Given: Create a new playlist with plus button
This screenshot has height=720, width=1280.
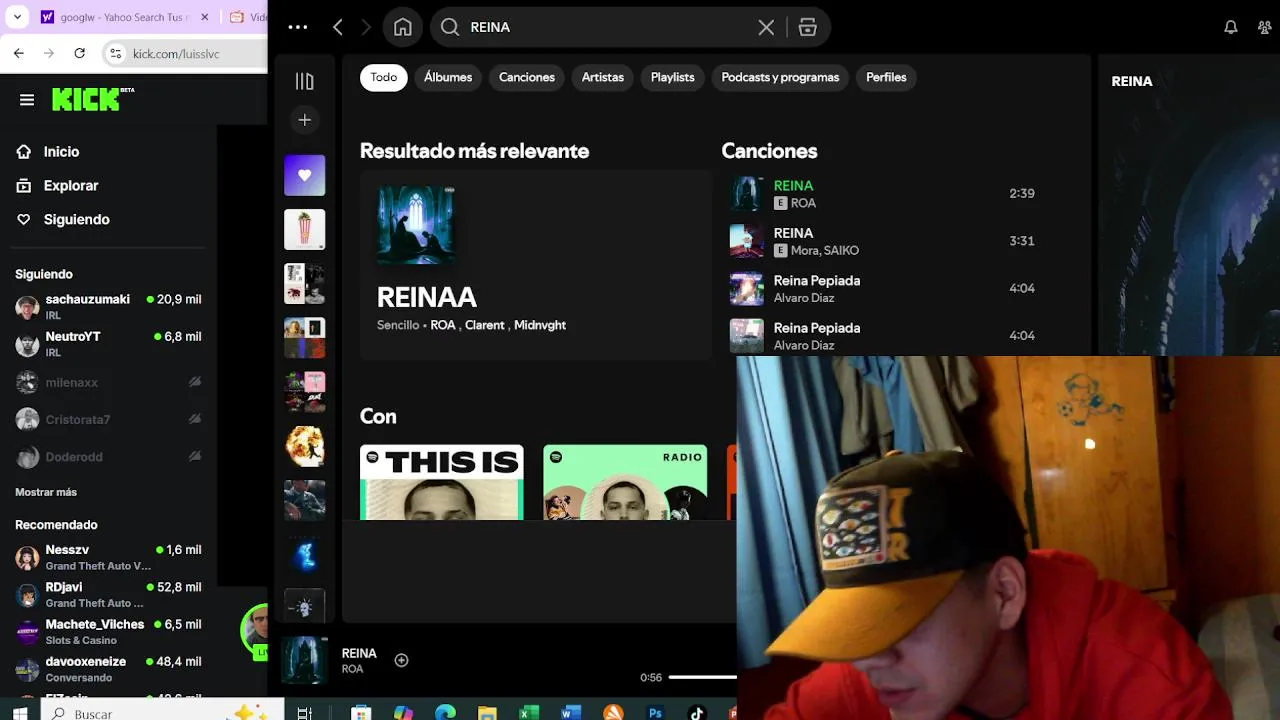Looking at the screenshot, I should point(305,120).
